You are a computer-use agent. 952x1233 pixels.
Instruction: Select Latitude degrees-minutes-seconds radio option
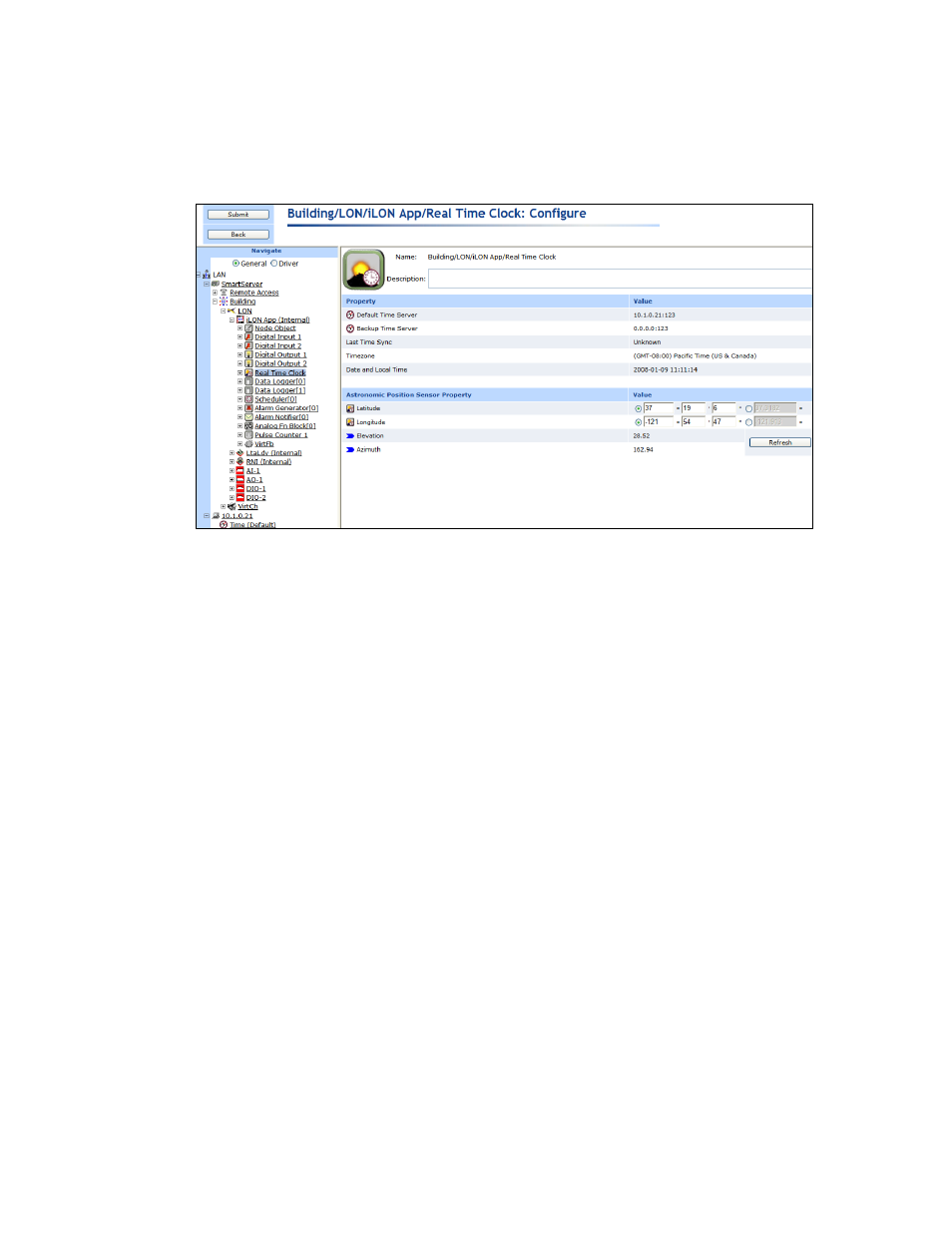pos(638,408)
